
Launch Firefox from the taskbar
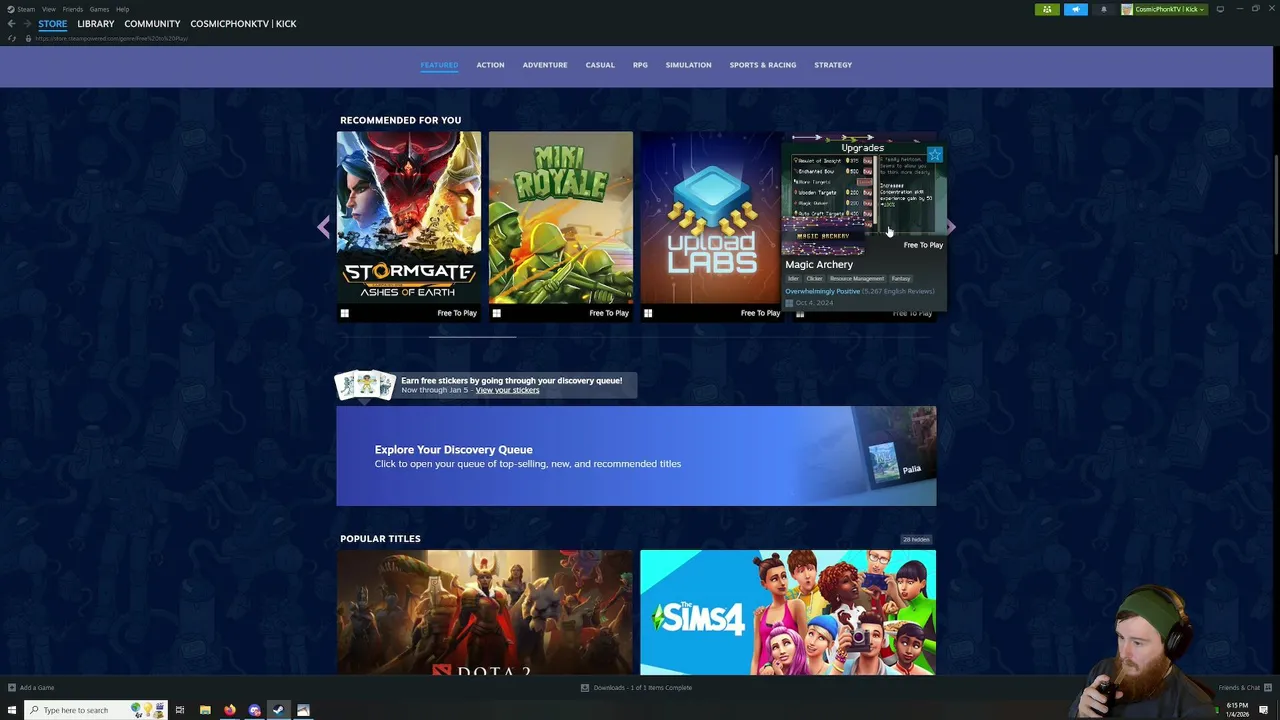tap(230, 710)
